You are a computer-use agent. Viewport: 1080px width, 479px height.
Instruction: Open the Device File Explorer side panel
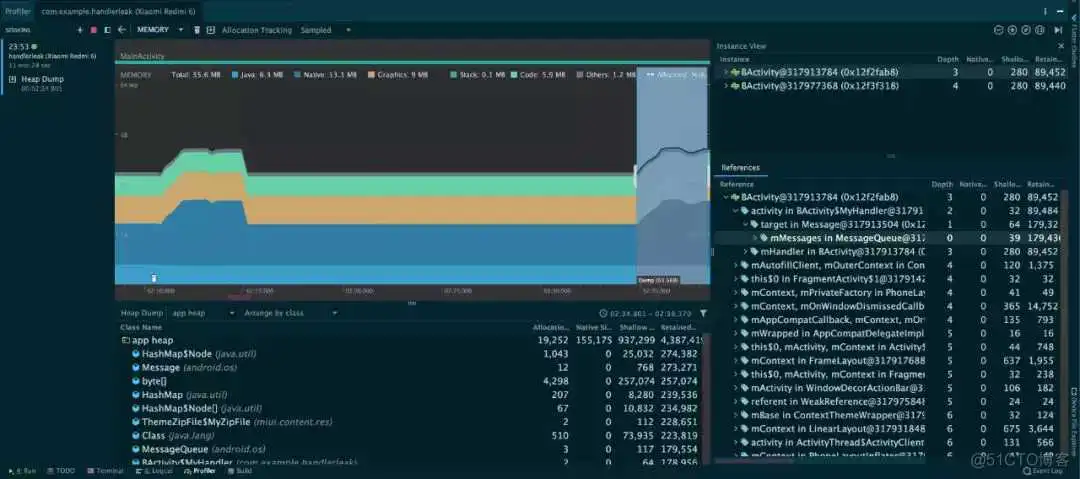point(1074,421)
